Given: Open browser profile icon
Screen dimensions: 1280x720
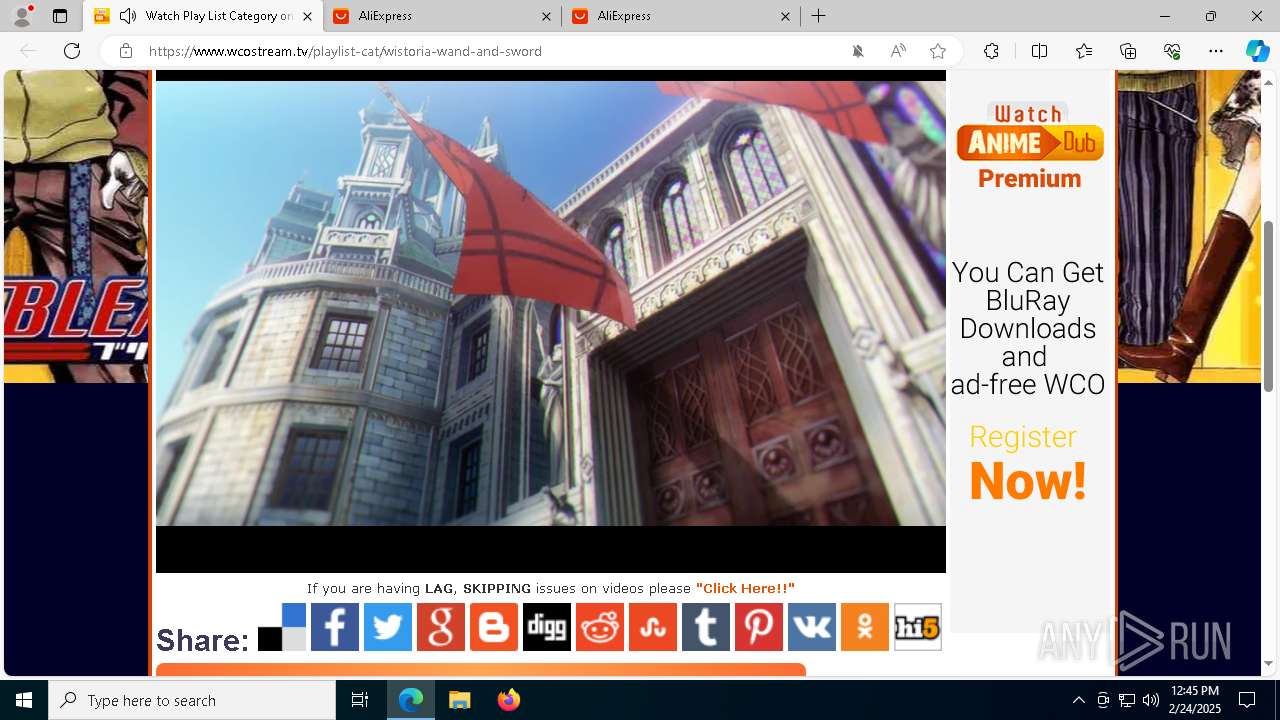Looking at the screenshot, I should pos(22,16).
